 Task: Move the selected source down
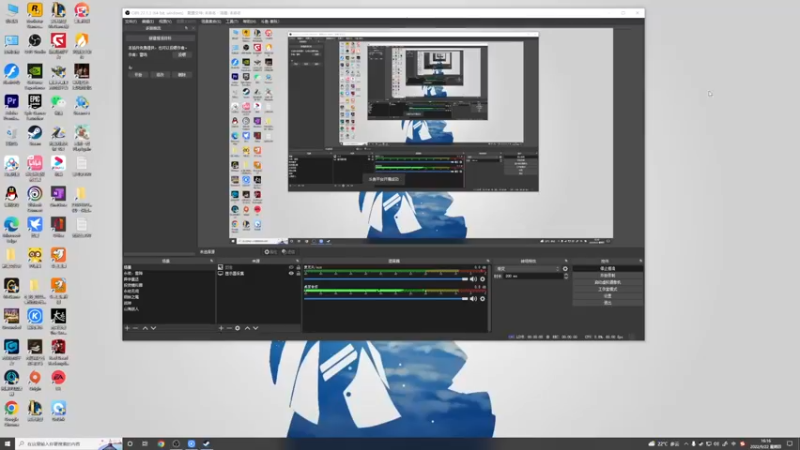[256, 328]
